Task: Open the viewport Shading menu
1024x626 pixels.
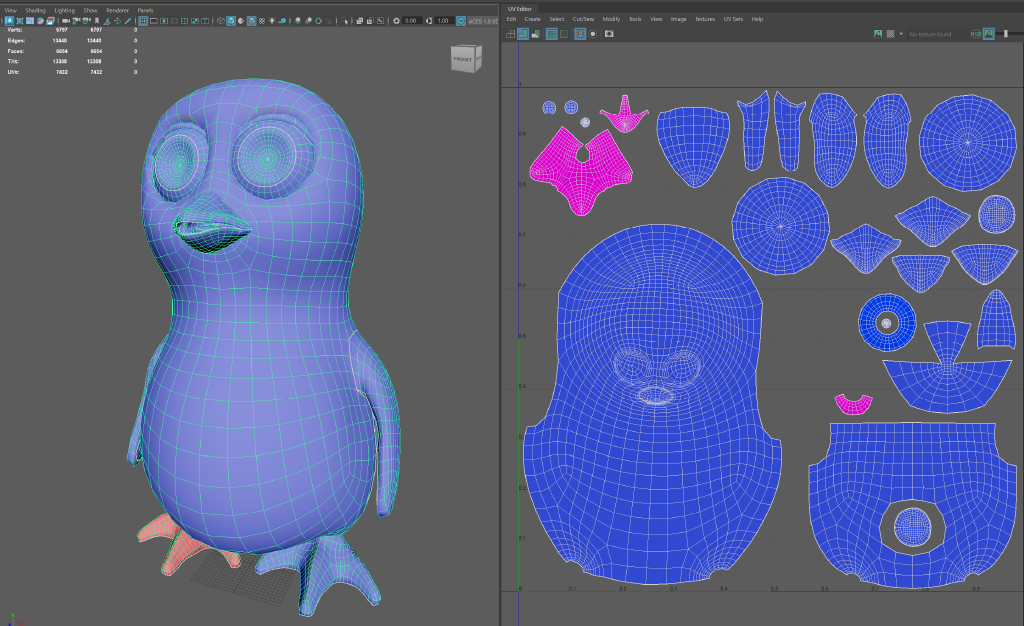Action: [35, 10]
